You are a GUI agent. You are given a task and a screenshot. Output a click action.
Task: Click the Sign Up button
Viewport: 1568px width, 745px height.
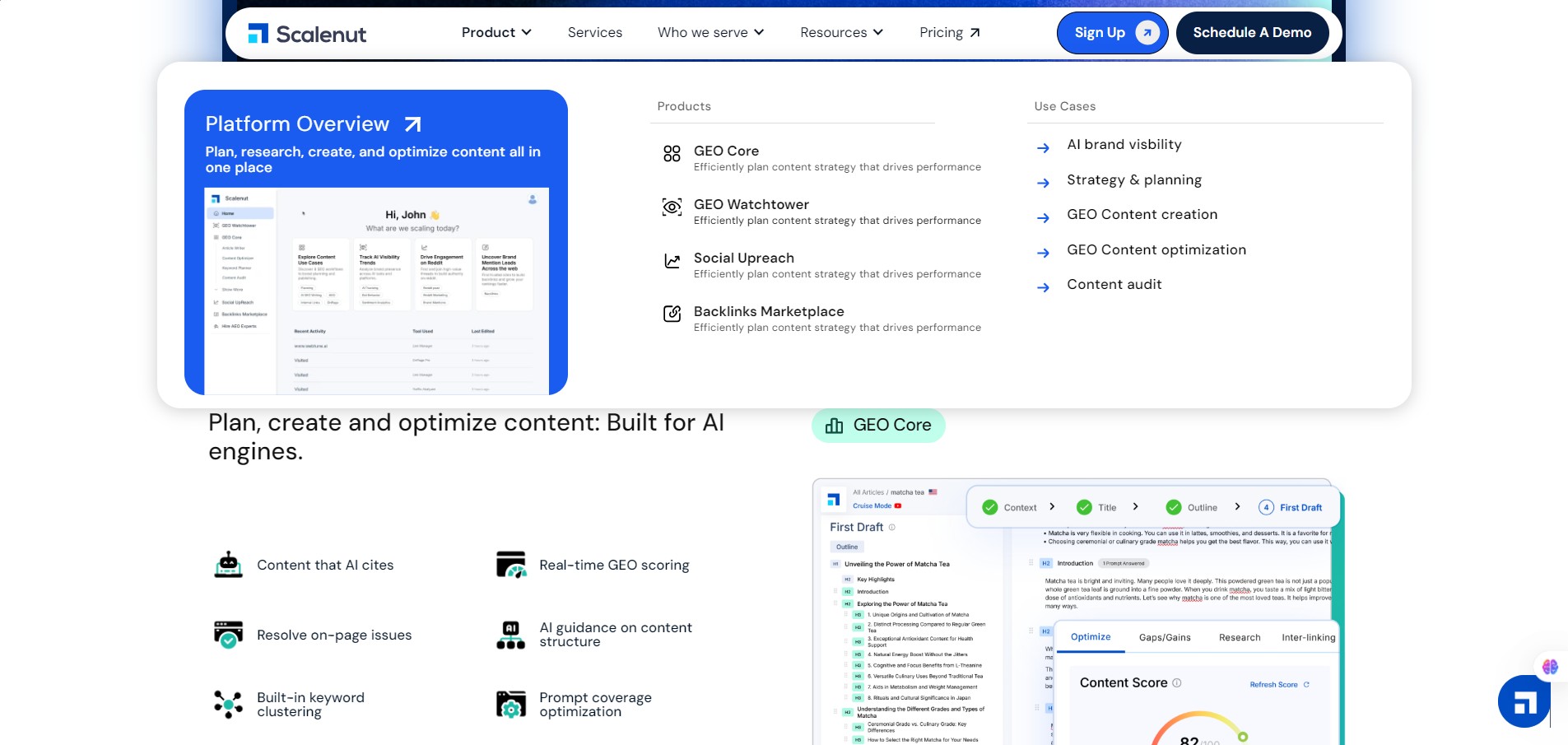1112,33
